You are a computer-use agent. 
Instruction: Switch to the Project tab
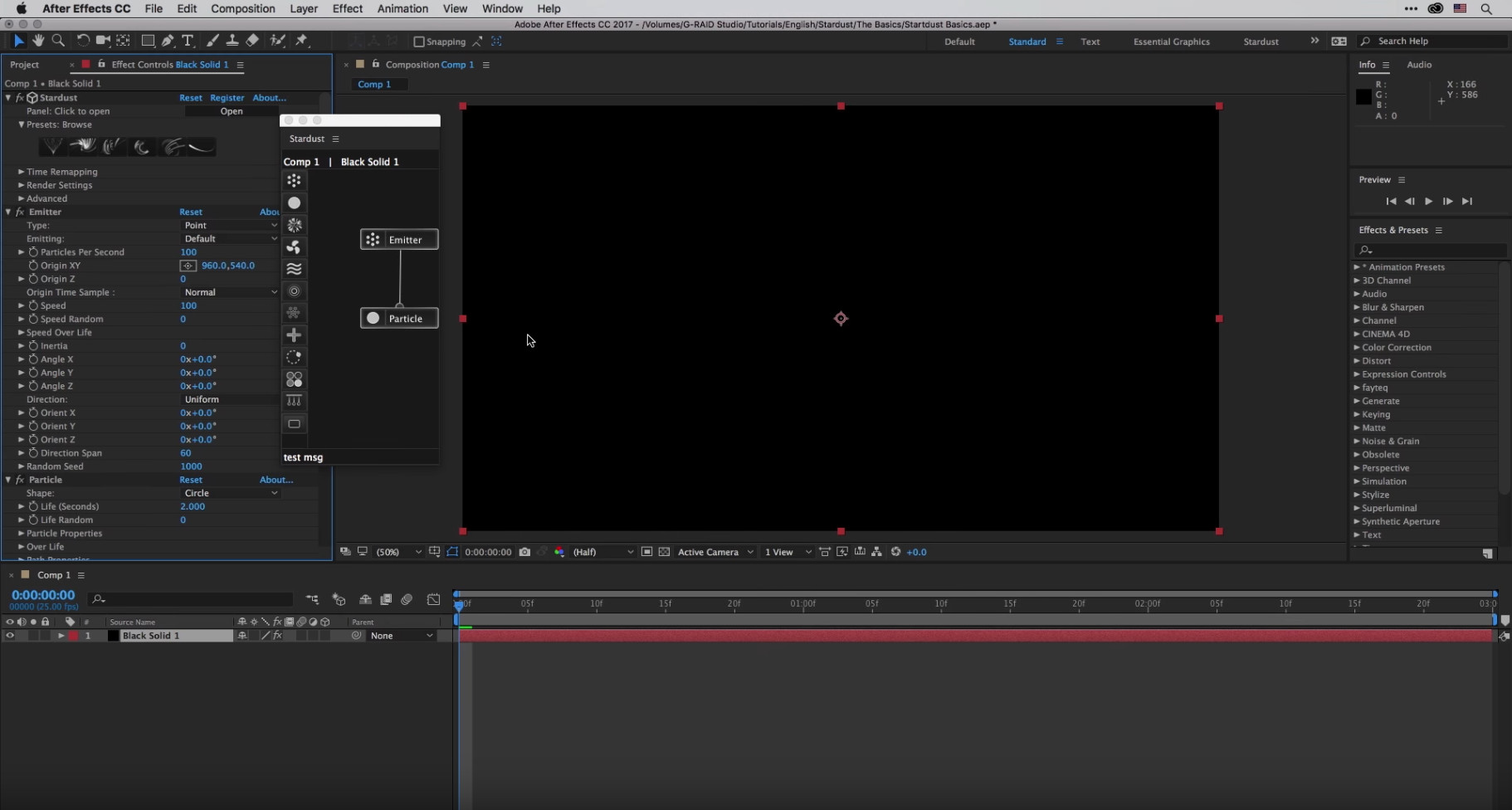click(25, 65)
